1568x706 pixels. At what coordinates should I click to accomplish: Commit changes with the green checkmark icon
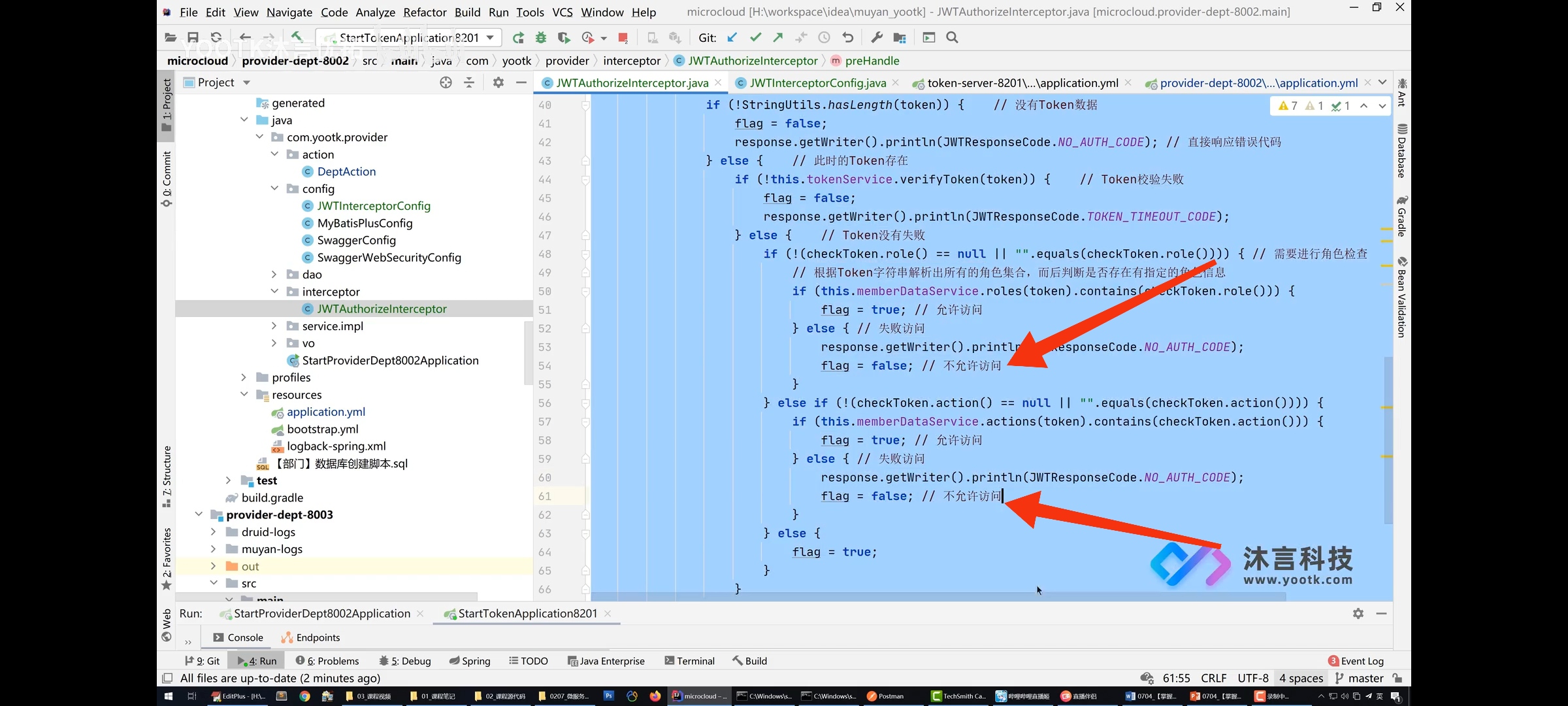coord(755,37)
